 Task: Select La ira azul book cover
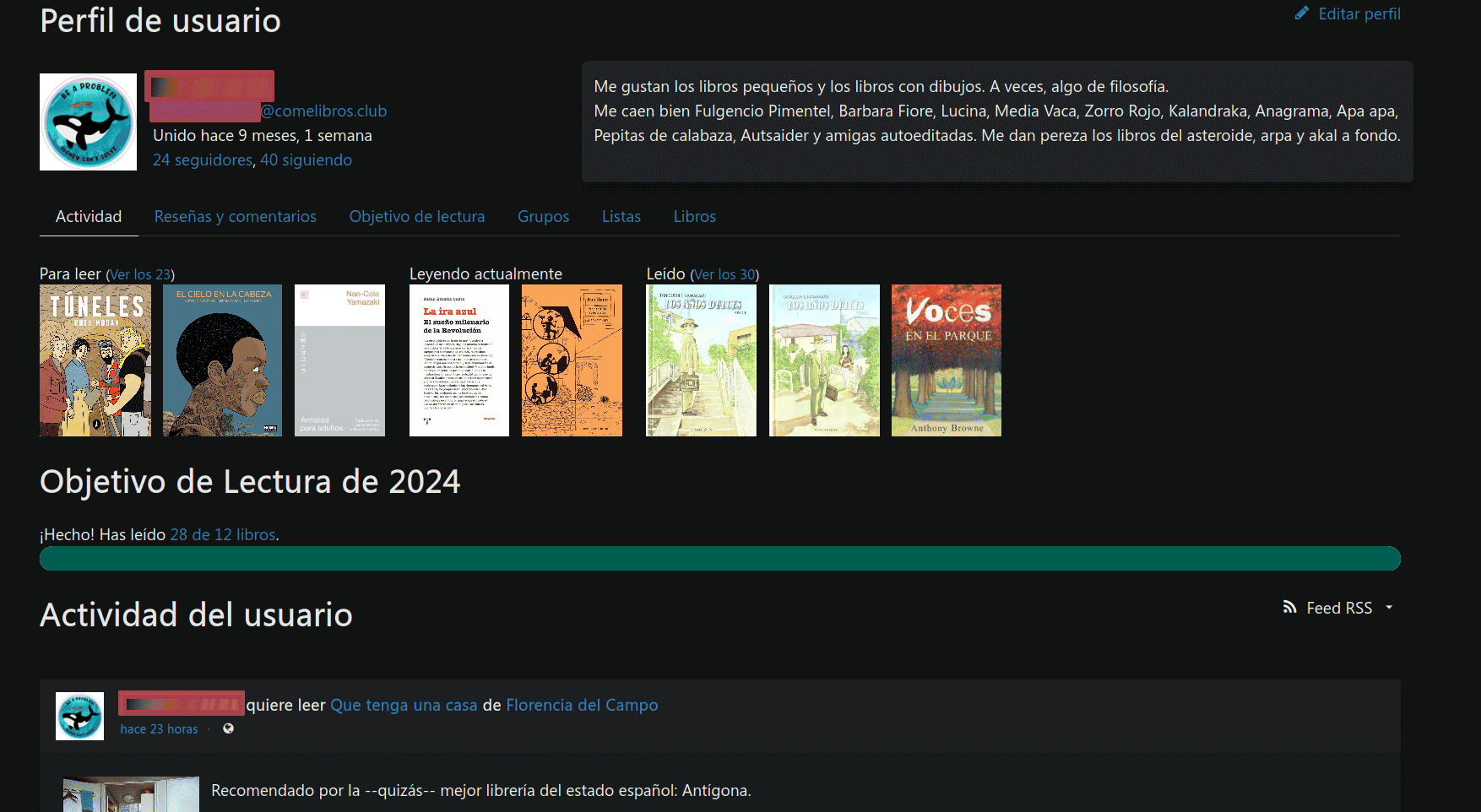coord(458,360)
